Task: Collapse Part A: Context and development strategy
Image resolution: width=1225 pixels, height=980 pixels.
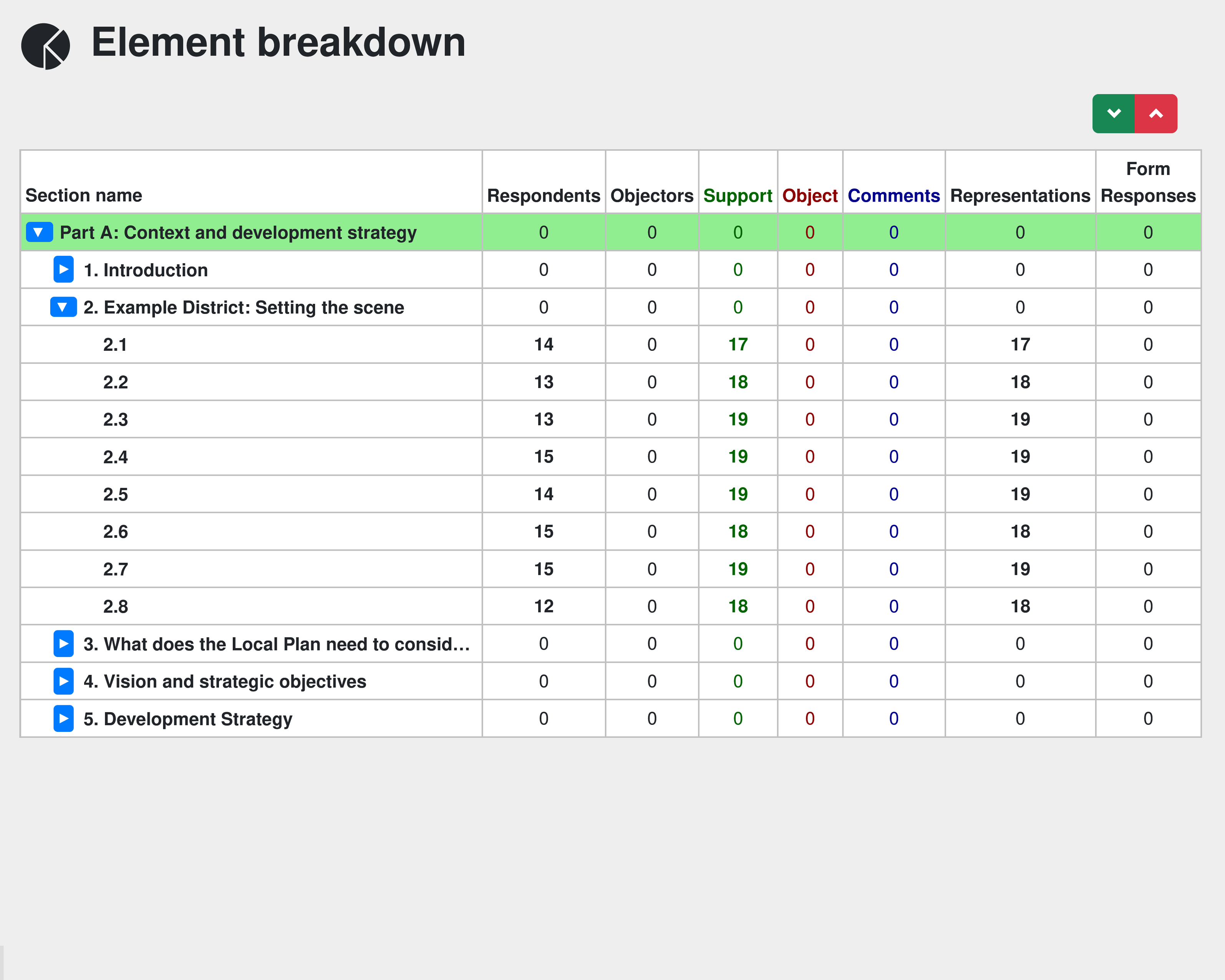Action: coord(39,232)
